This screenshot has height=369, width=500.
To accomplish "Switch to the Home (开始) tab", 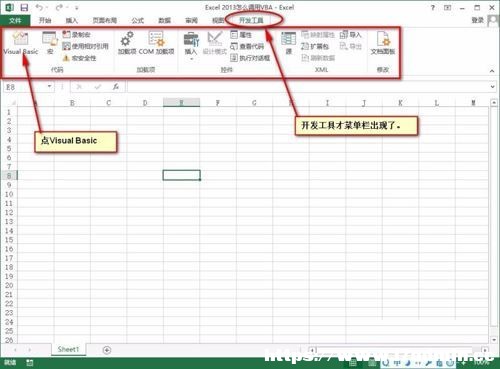I will 45,20.
